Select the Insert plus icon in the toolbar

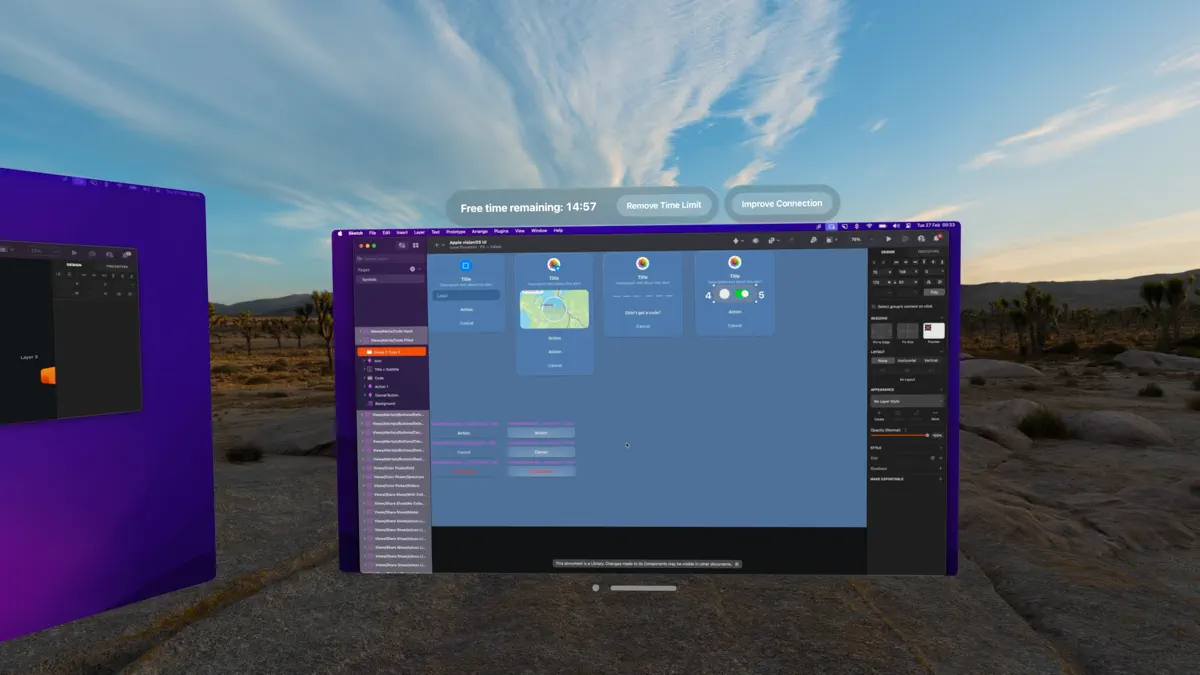coord(437,244)
